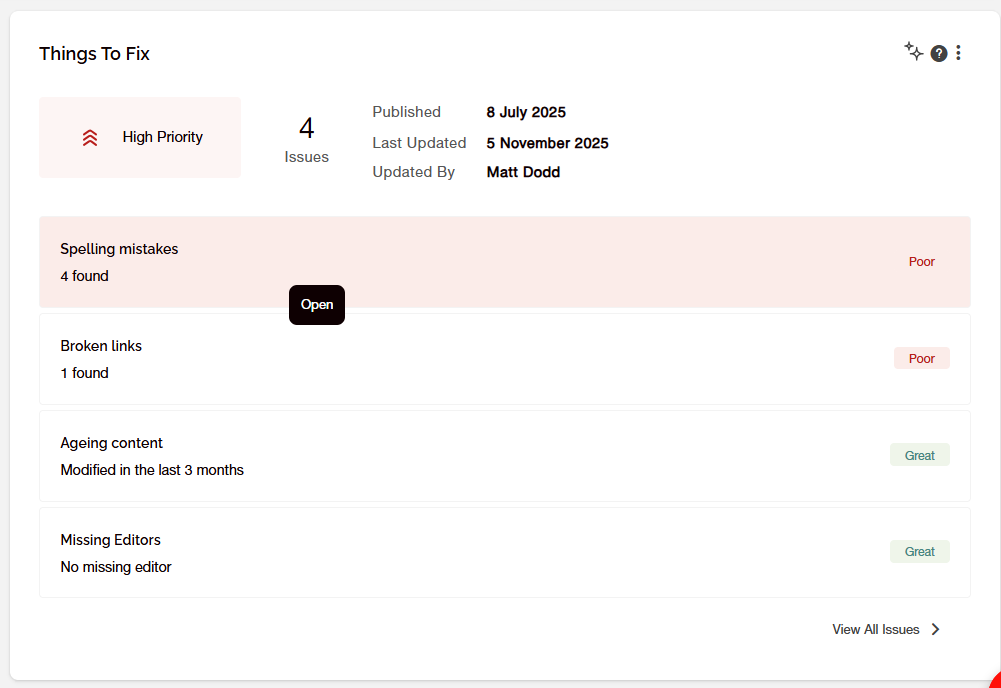
Task: Open the Broken links issue row
Action: pos(504,359)
